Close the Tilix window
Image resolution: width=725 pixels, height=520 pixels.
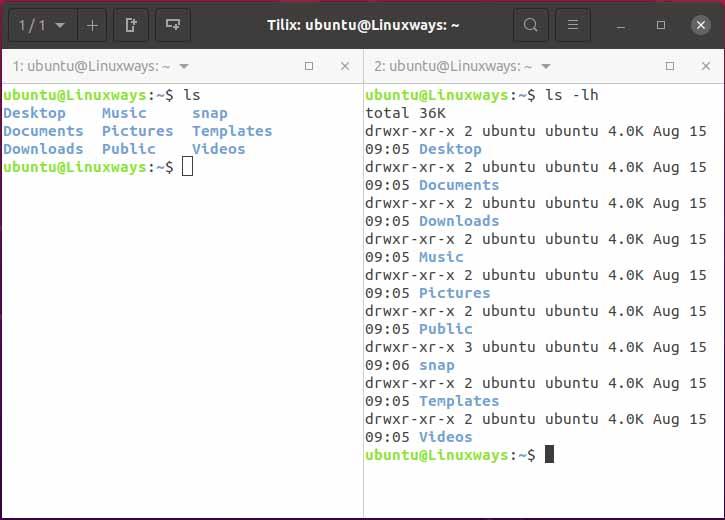point(700,25)
